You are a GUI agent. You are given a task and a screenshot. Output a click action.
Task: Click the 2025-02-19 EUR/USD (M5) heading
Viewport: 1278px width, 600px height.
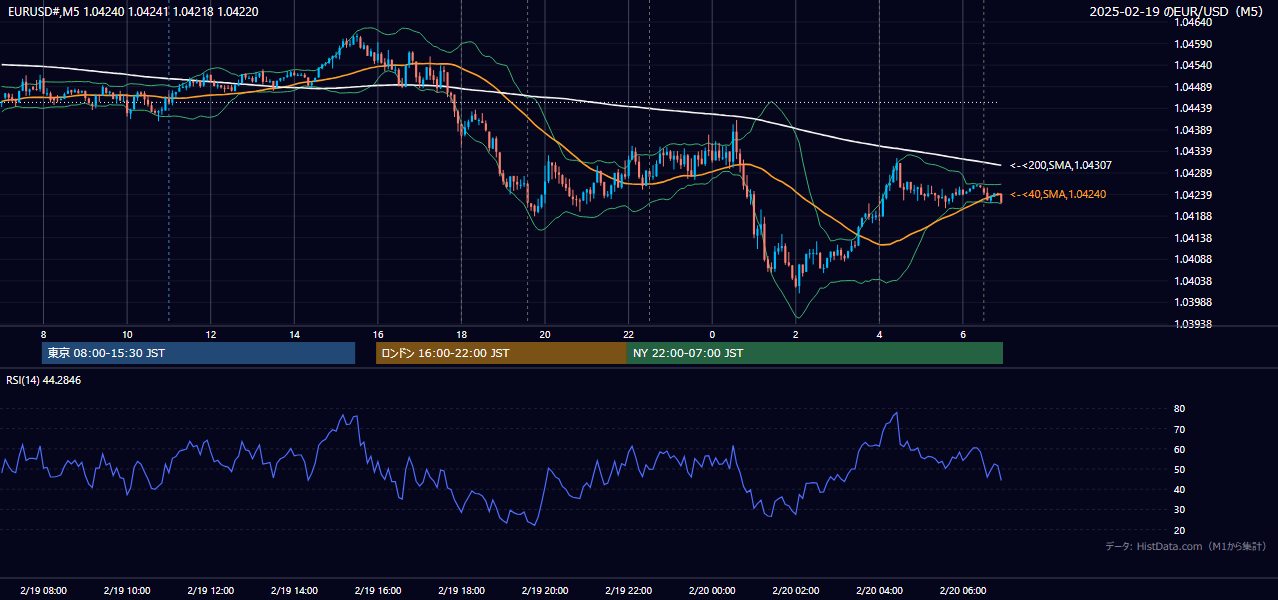[1177, 11]
